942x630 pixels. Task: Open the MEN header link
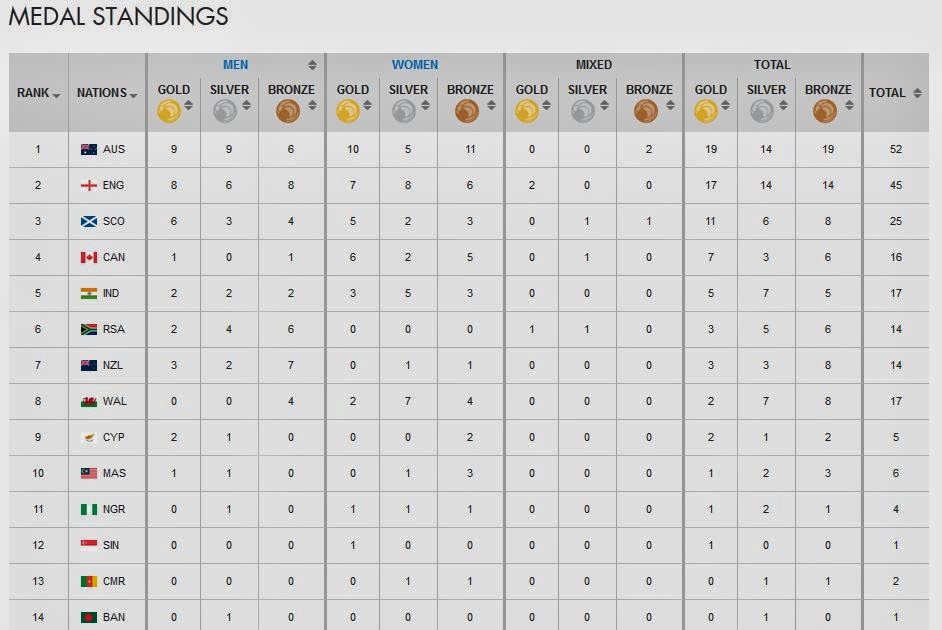(x=236, y=65)
